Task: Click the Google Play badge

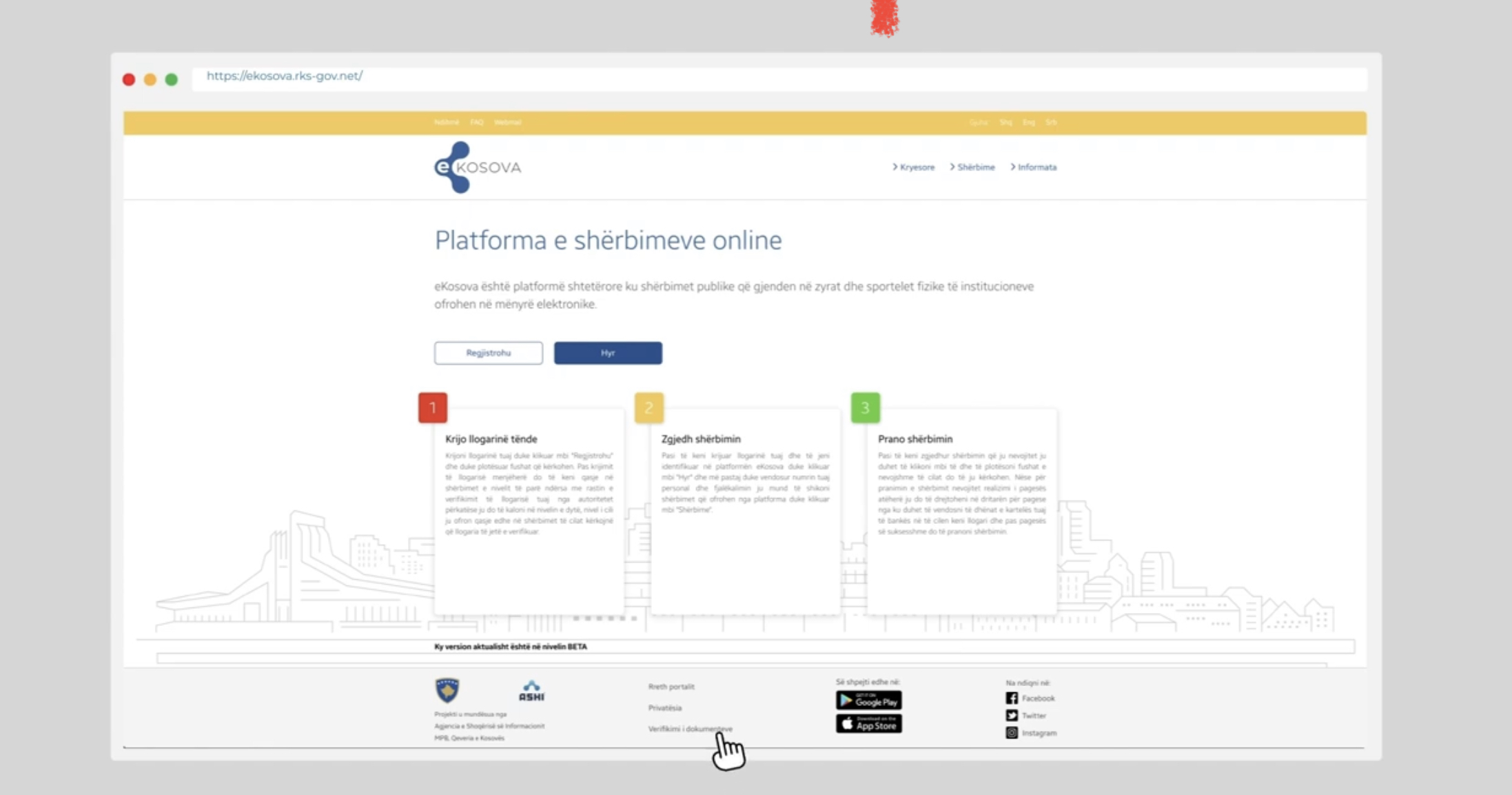Action: pyautogui.click(x=868, y=701)
